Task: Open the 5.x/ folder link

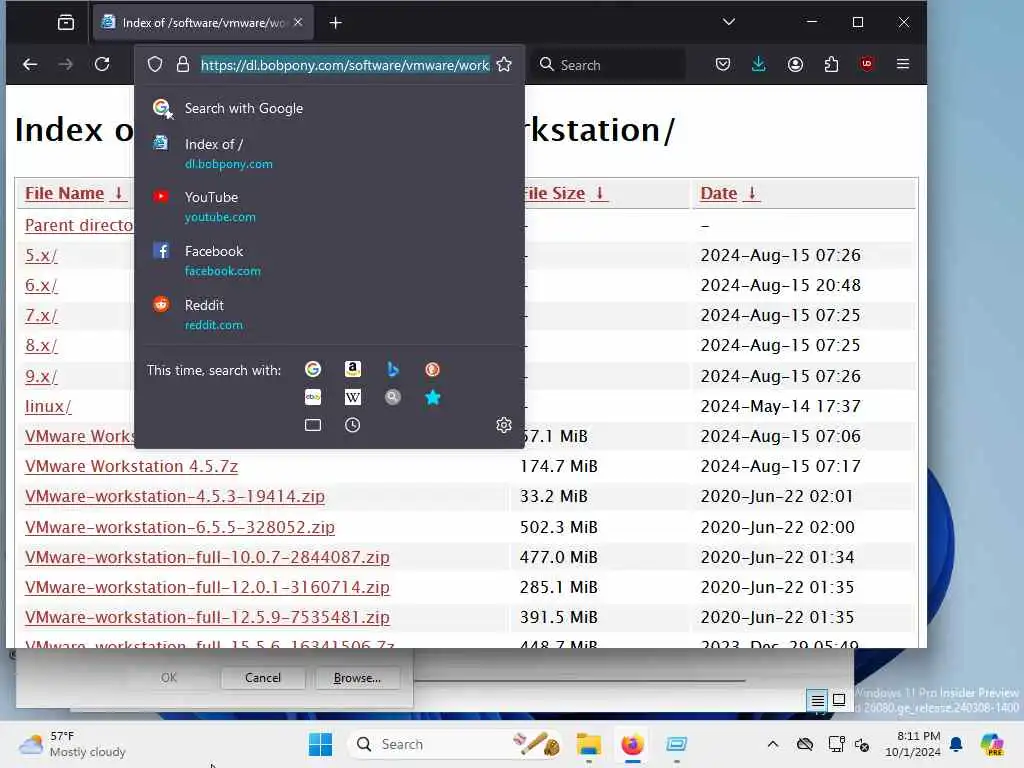Action: tap(41, 255)
